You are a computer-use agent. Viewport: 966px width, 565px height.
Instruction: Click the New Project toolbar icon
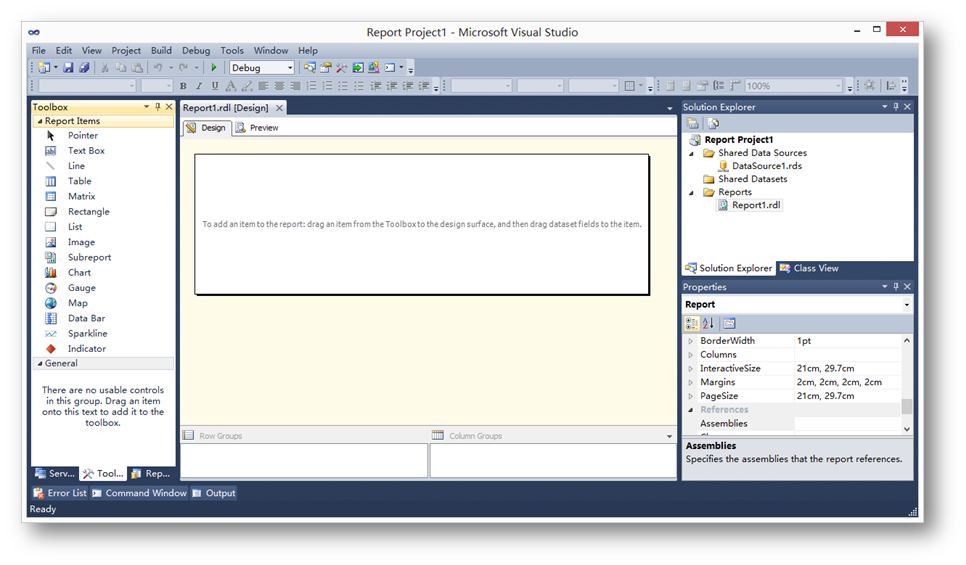click(x=44, y=68)
